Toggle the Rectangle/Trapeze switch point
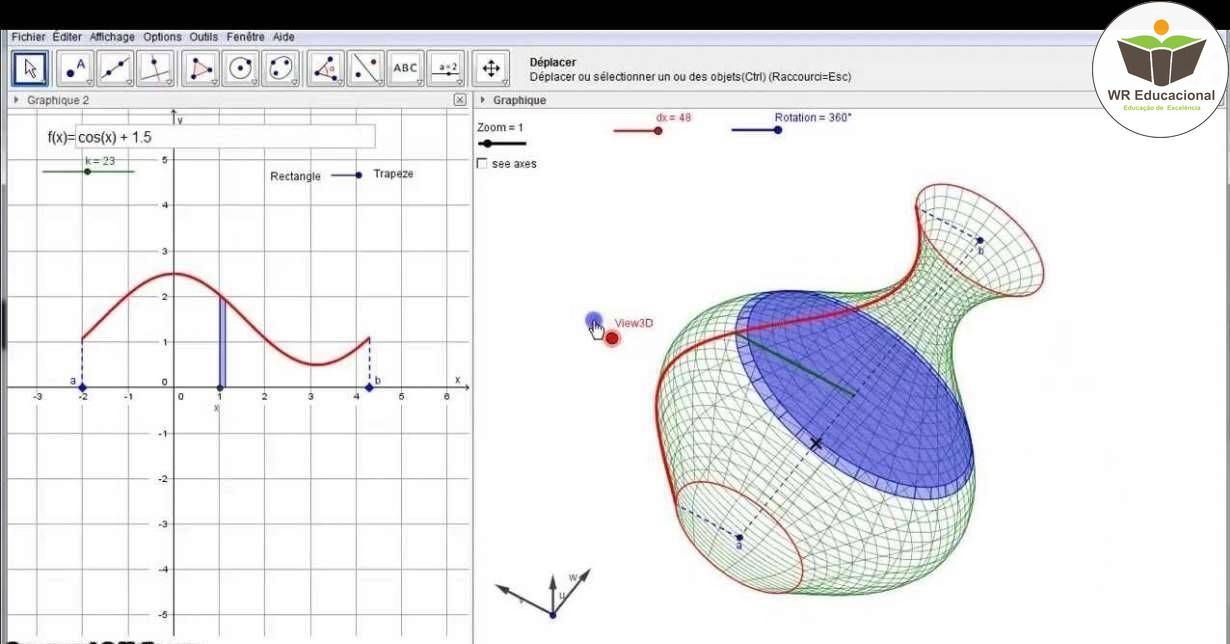Viewport: 1230px width, 644px height. [x=358, y=175]
